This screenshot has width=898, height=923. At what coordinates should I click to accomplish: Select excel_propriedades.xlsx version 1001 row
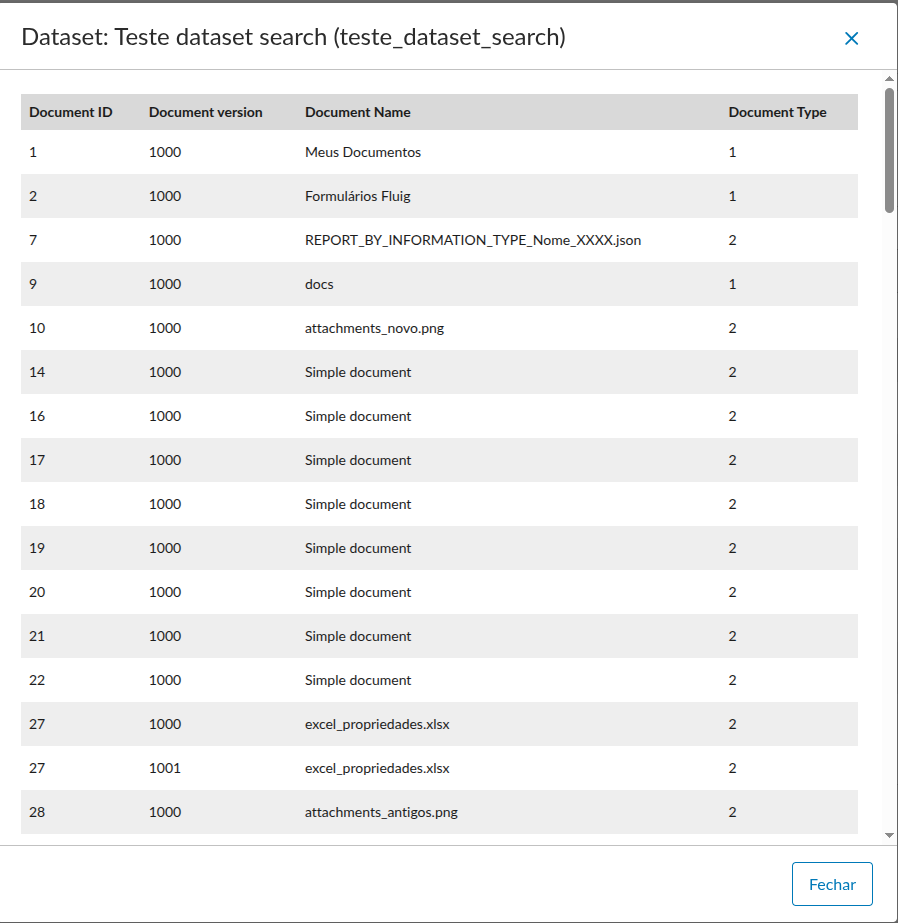(x=377, y=768)
